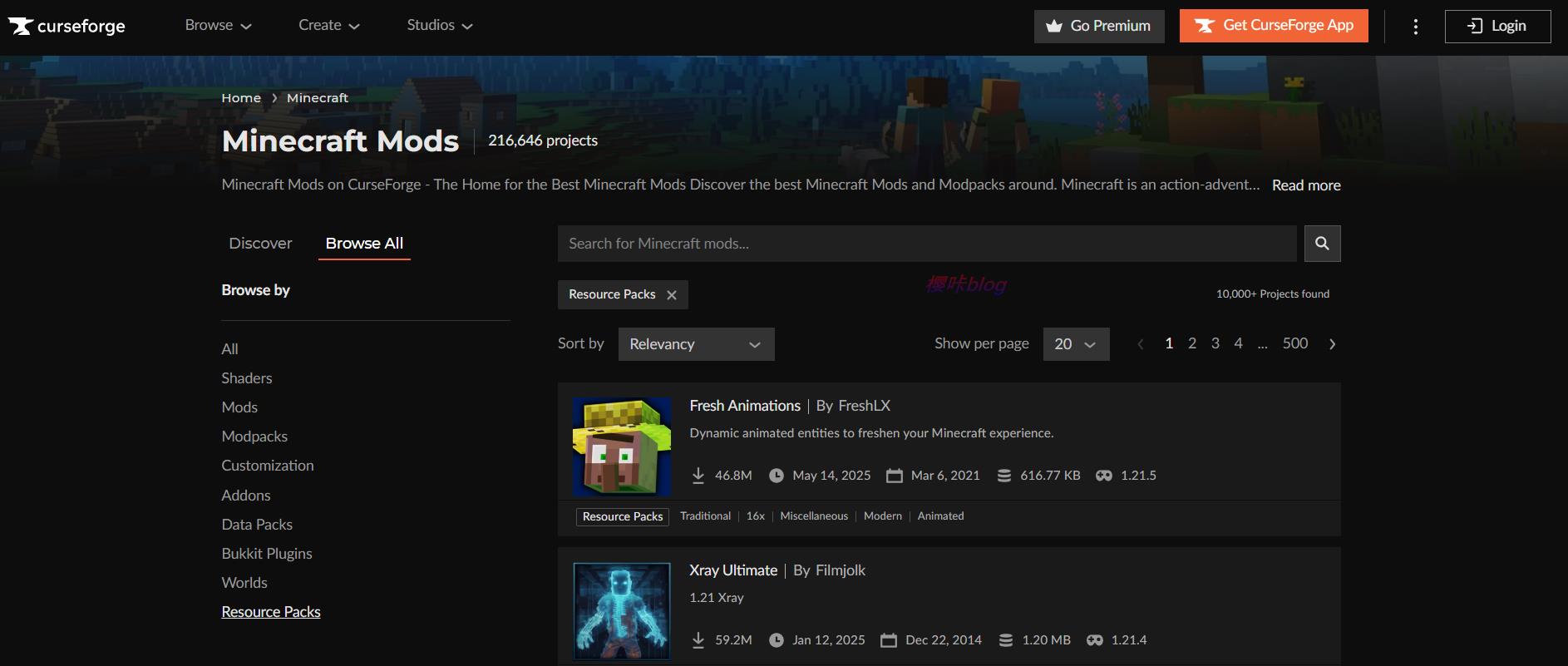Click the Miscellaneous tag
The height and width of the screenshot is (666, 1568).
[x=814, y=516]
